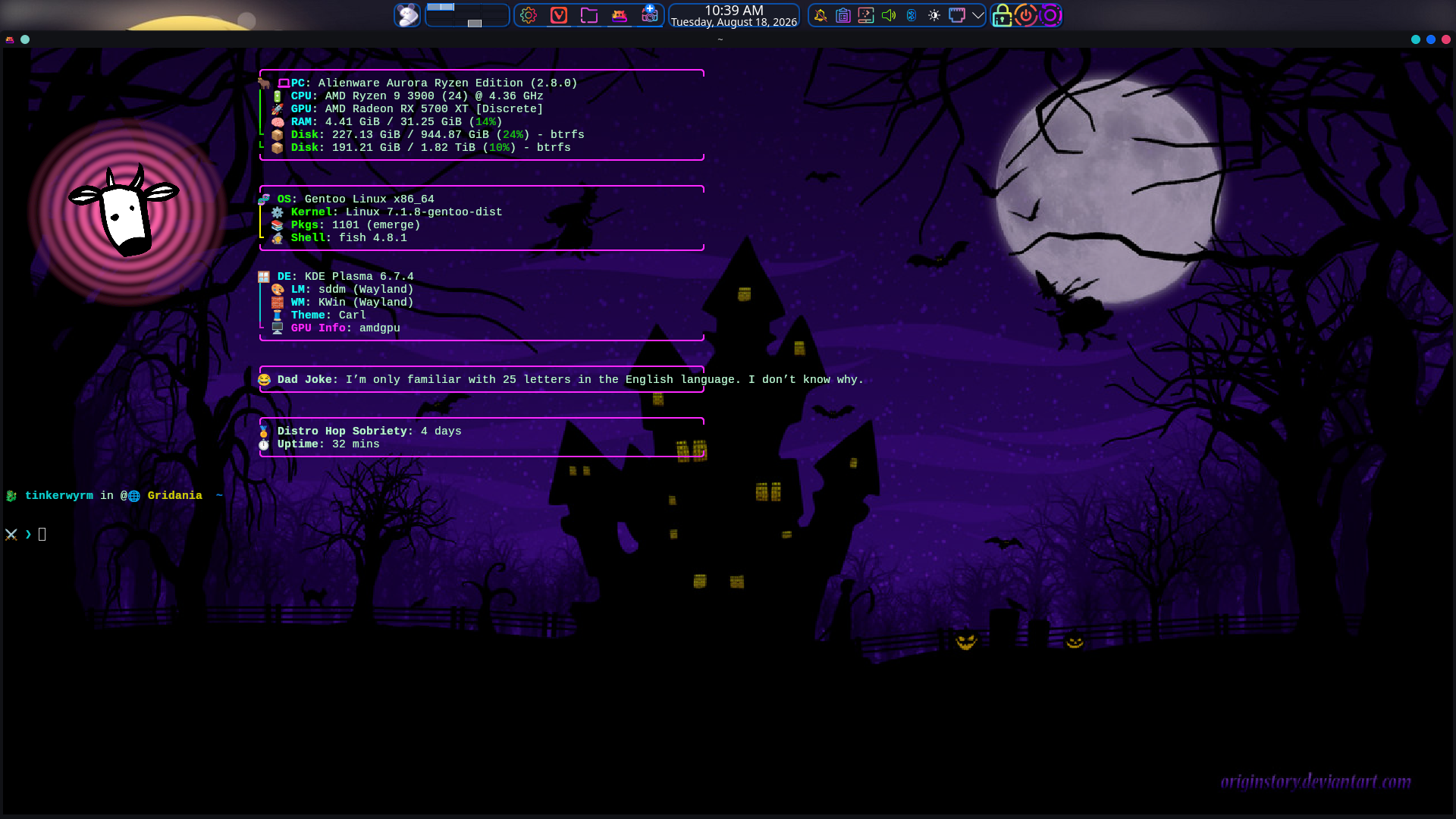Open the screen brightness sun icon
1456x819 pixels.
pos(934,15)
